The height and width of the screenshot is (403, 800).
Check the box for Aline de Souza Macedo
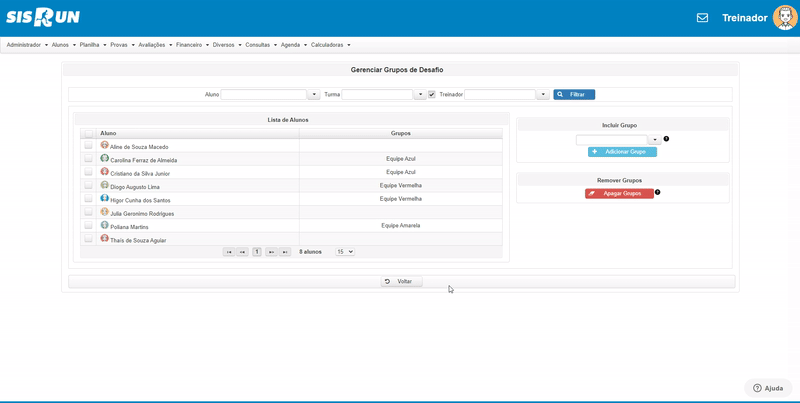point(88,146)
